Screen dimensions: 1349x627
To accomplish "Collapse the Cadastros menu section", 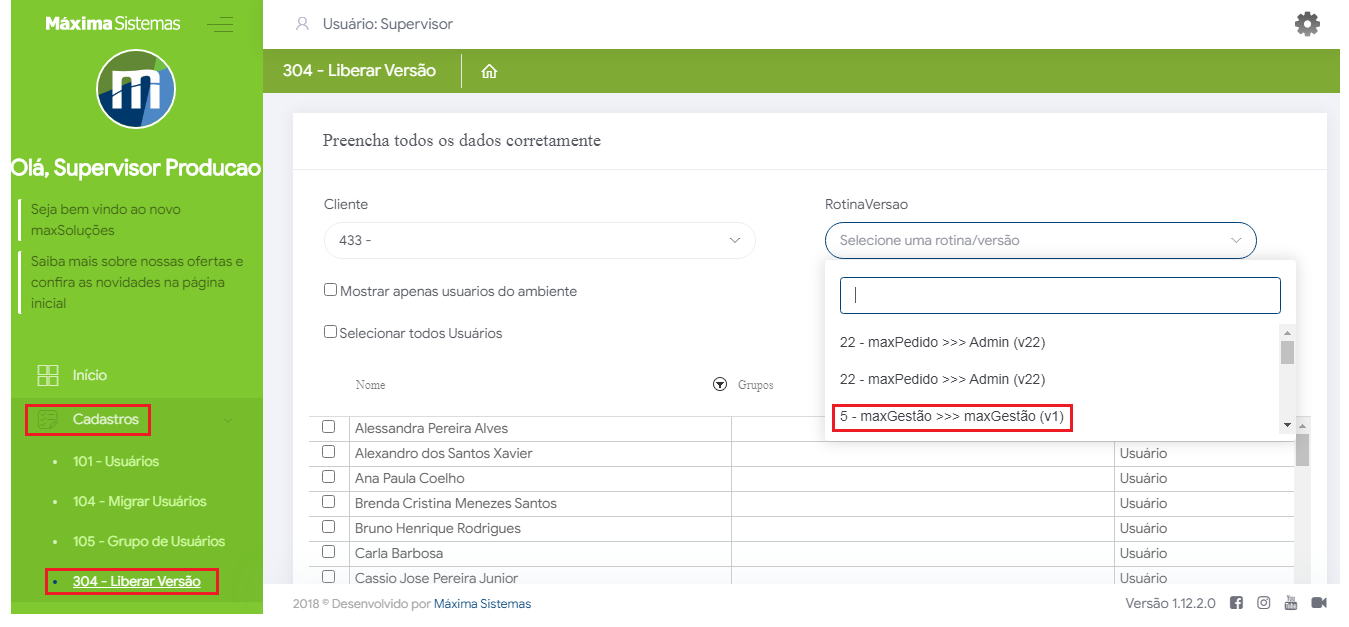I will 106,419.
